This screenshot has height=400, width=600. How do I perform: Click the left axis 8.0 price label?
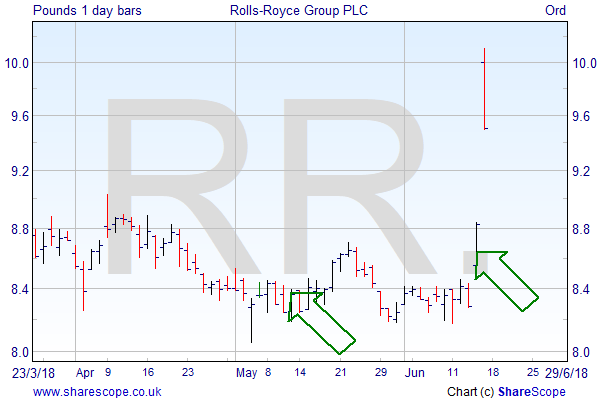pyautogui.click(x=20, y=352)
